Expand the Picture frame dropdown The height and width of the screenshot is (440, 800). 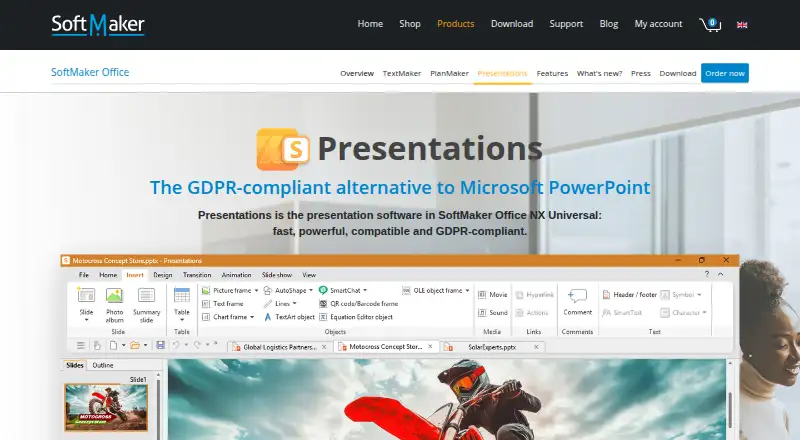tap(256, 290)
